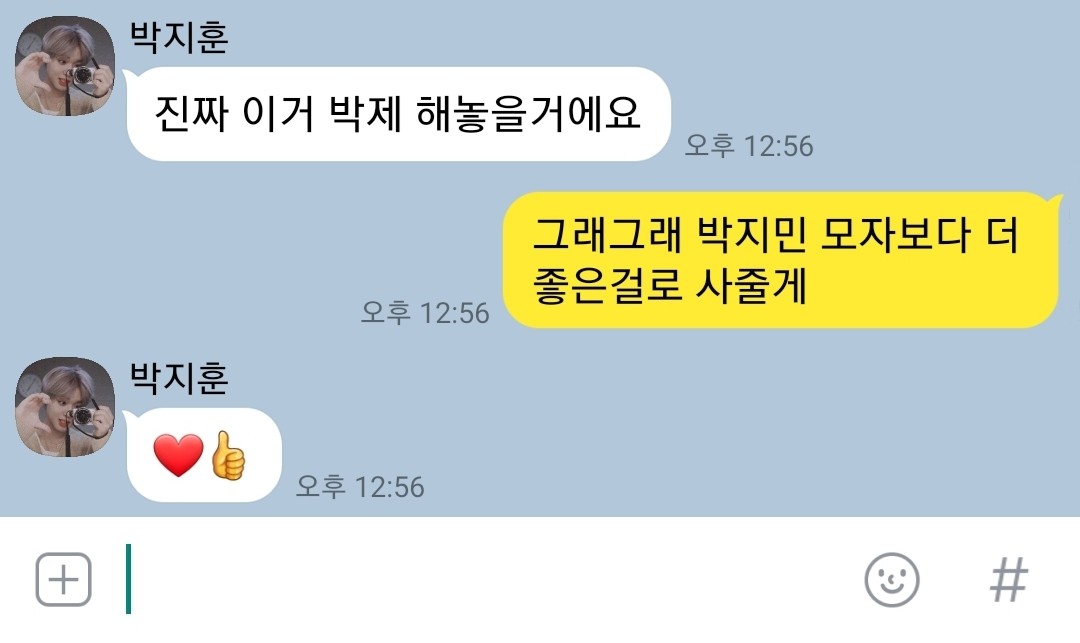Tap the hashtag search icon
1080x643 pixels.
click(x=1009, y=580)
